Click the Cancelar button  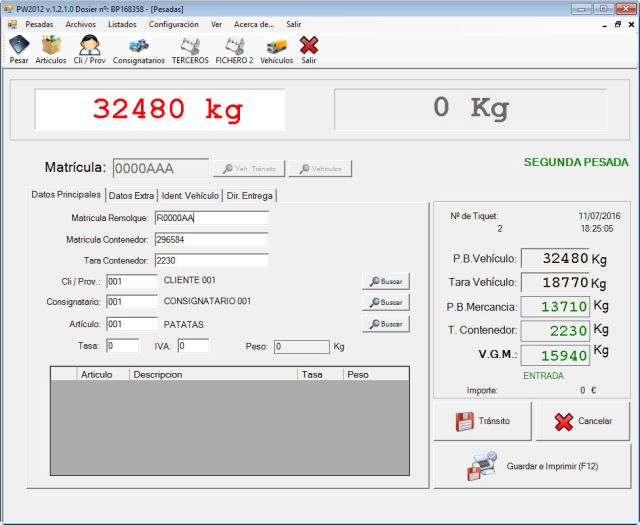click(583, 421)
